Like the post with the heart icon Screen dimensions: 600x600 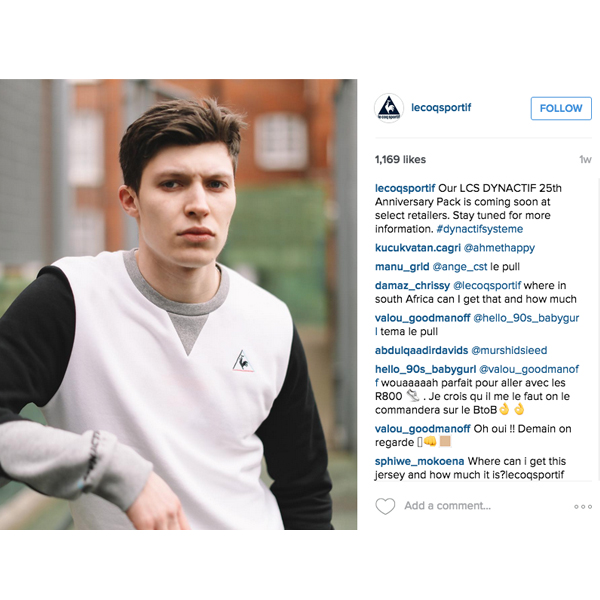pyautogui.click(x=385, y=506)
